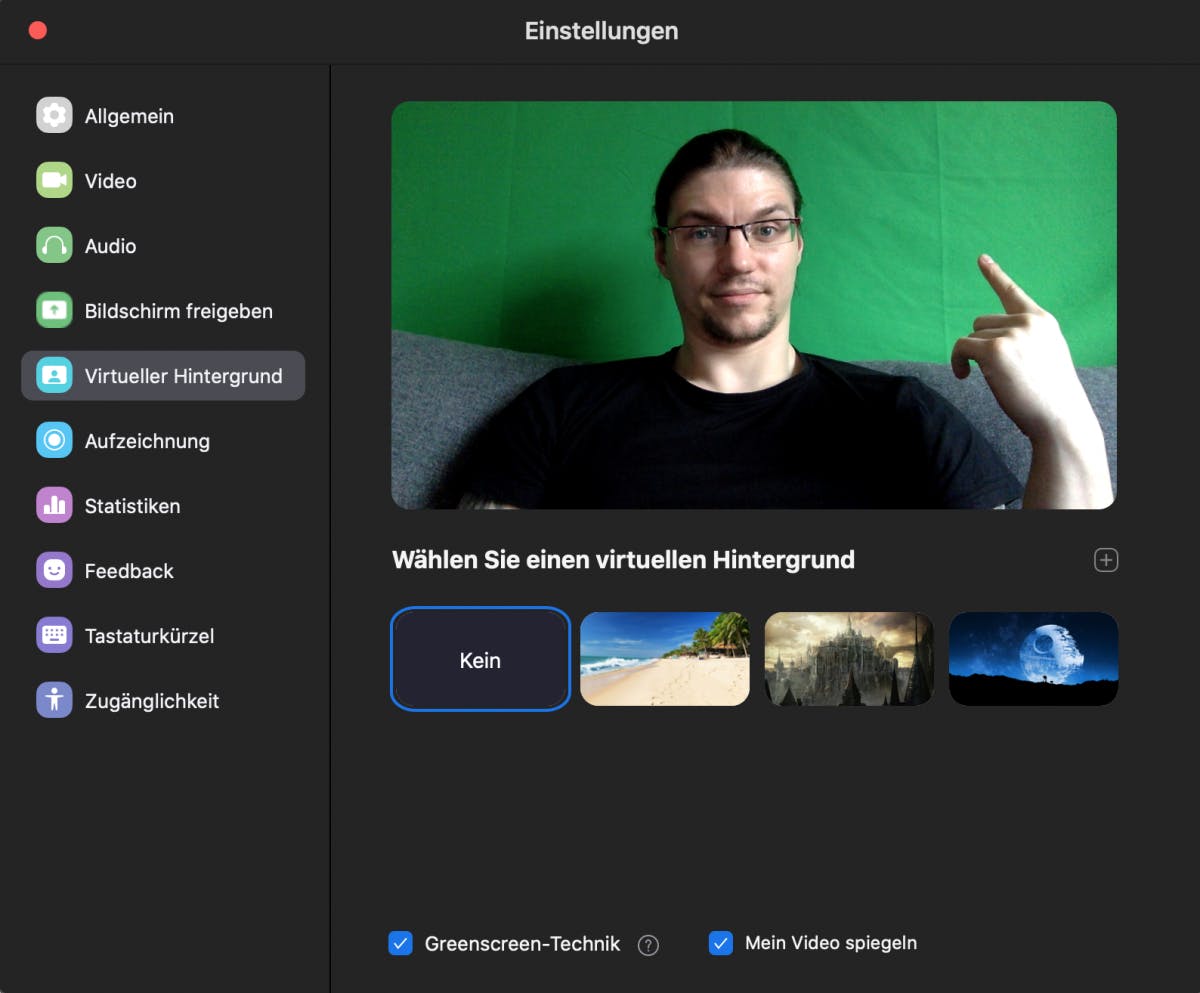Screen dimensions: 1200x993
Task: Select the Feedback smiley icon
Action: point(54,571)
